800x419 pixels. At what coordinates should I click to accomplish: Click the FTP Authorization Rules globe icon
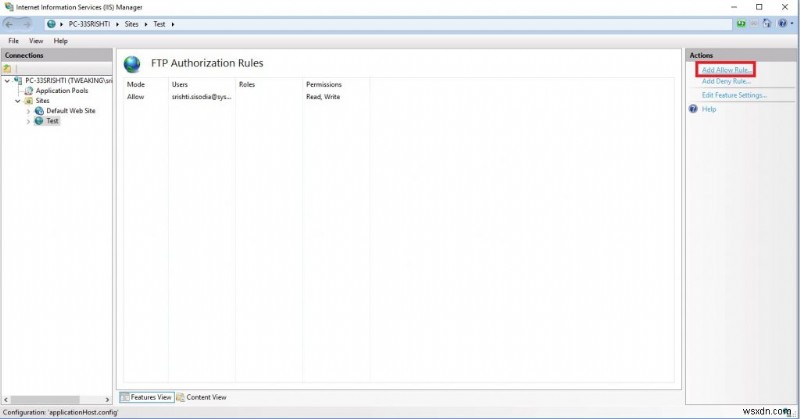point(132,64)
